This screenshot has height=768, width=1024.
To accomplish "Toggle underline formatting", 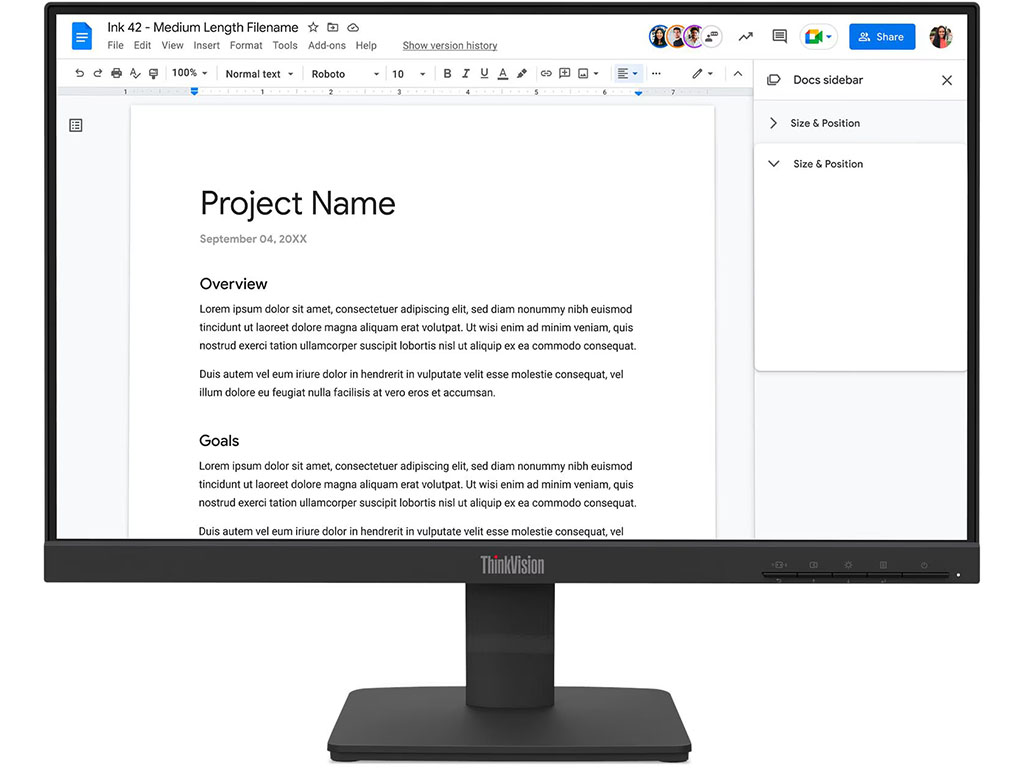I will 484,74.
